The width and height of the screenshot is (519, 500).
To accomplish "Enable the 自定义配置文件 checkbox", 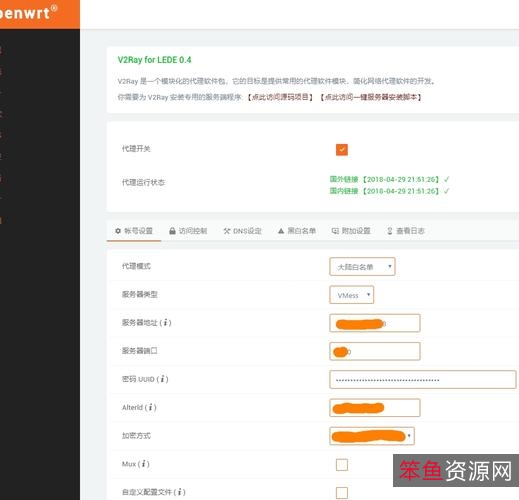I will (x=342, y=493).
